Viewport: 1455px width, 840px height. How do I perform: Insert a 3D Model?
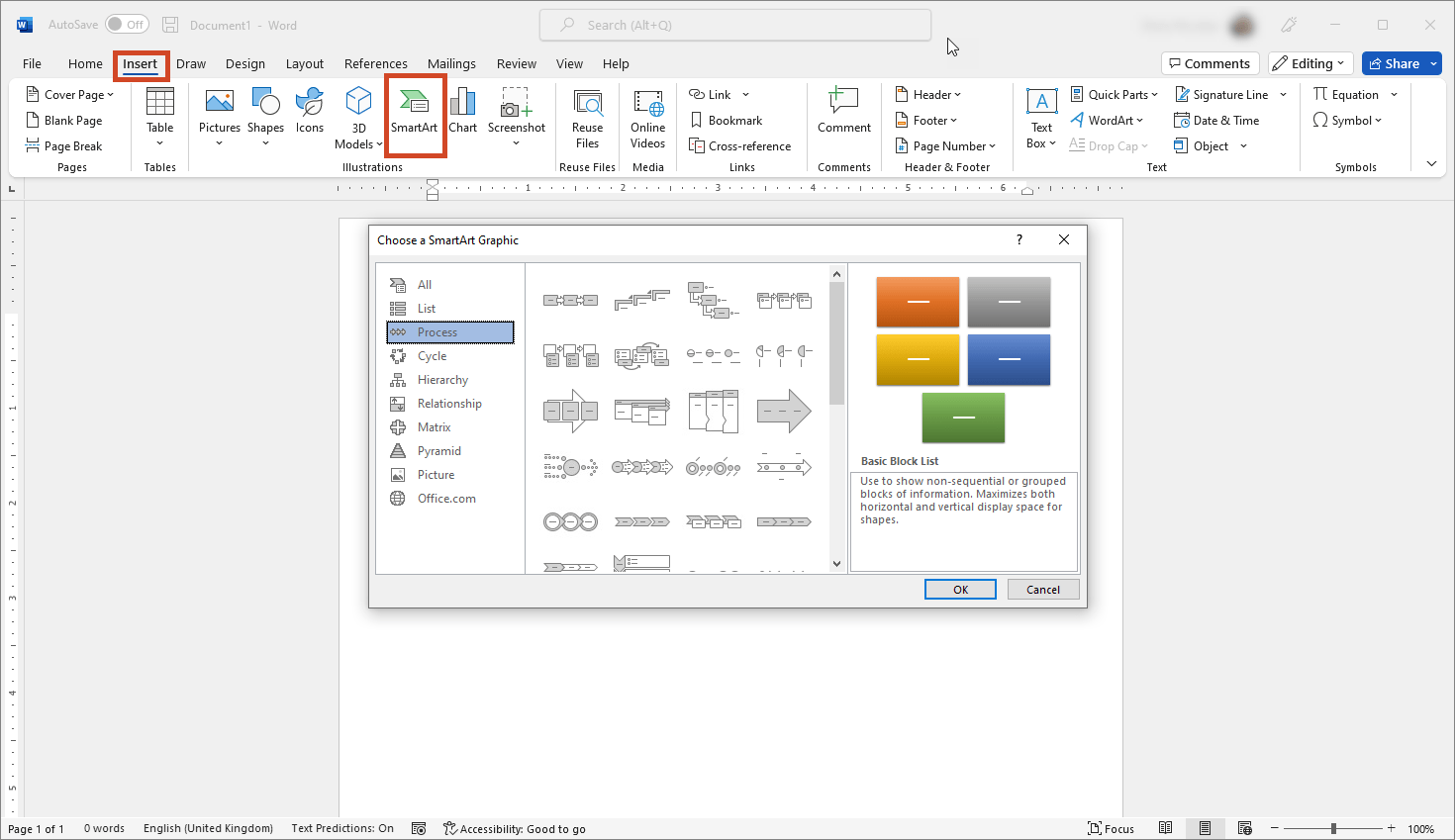pyautogui.click(x=357, y=116)
